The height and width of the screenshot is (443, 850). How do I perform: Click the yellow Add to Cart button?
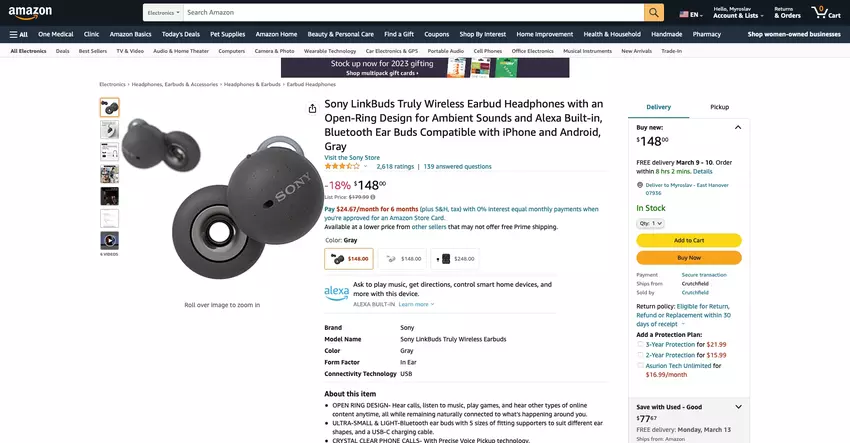pyautogui.click(x=689, y=240)
